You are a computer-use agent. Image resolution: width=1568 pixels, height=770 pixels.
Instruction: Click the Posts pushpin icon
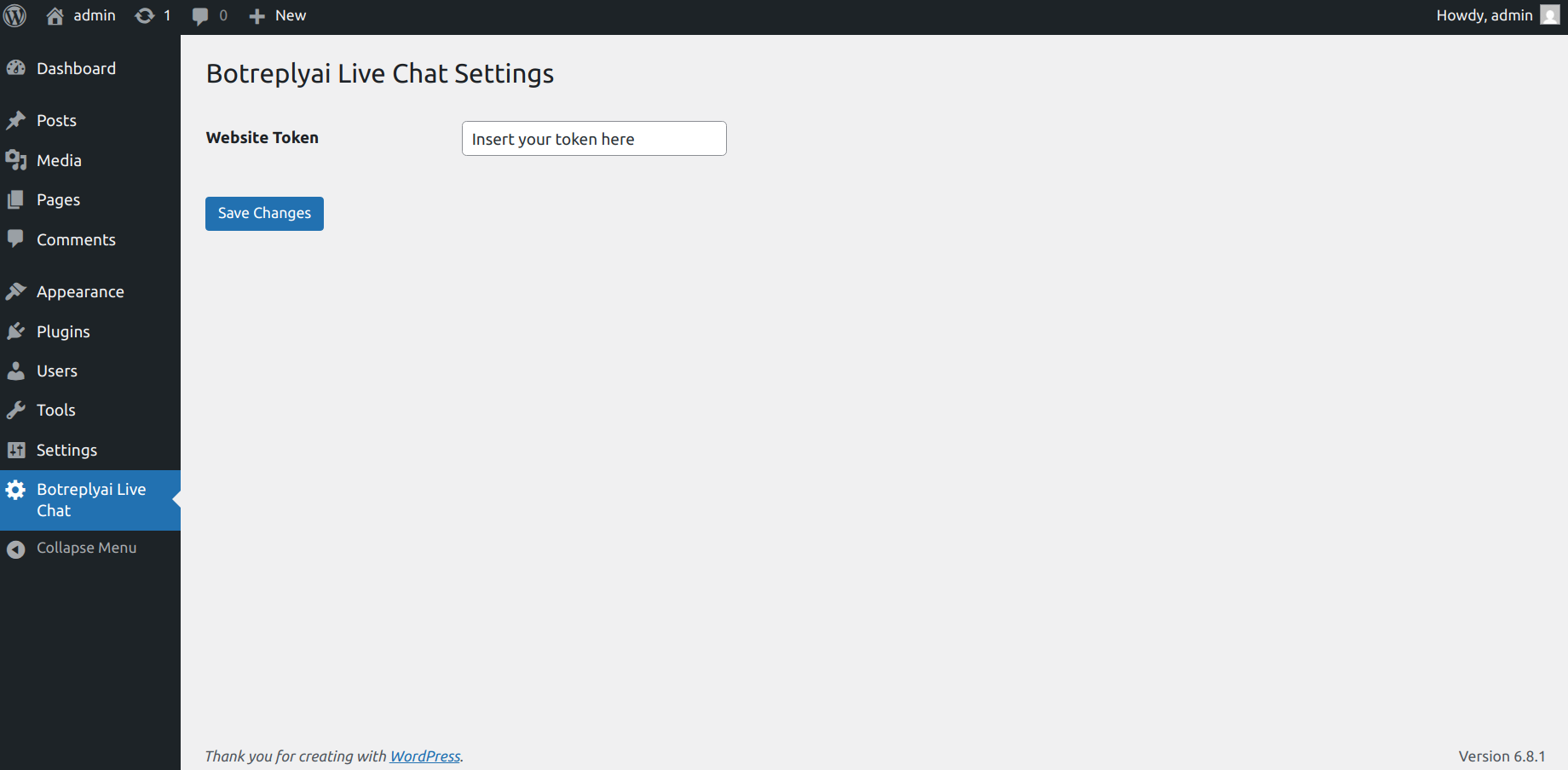(16, 120)
